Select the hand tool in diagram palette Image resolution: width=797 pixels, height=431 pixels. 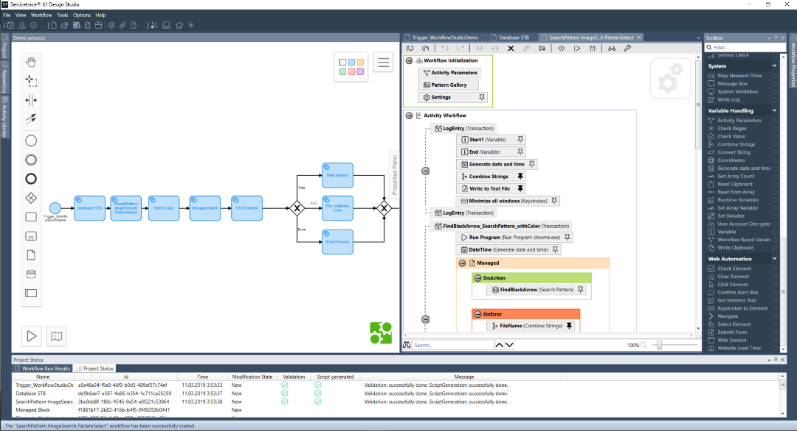click(30, 59)
